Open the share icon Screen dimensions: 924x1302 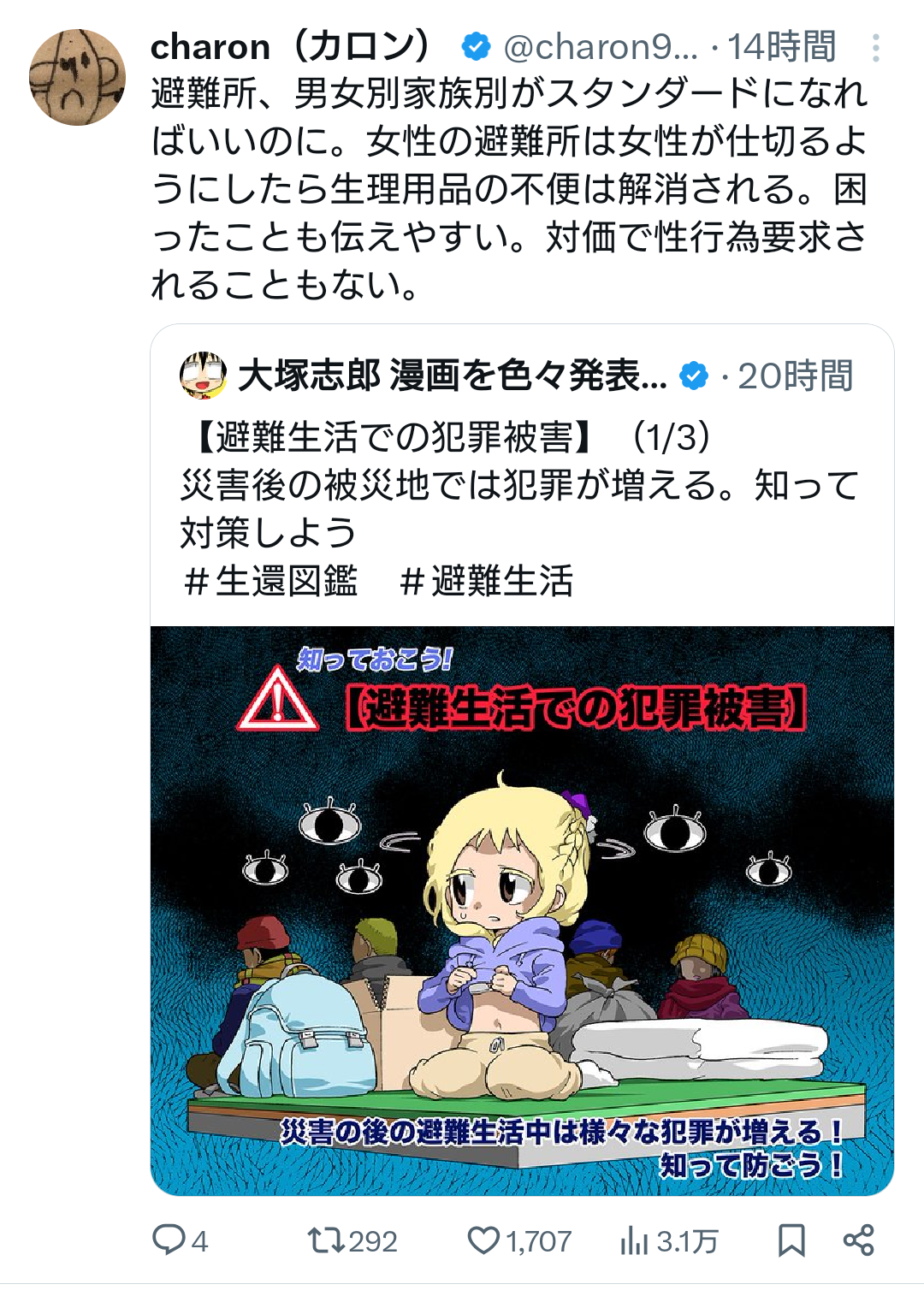tap(858, 1240)
